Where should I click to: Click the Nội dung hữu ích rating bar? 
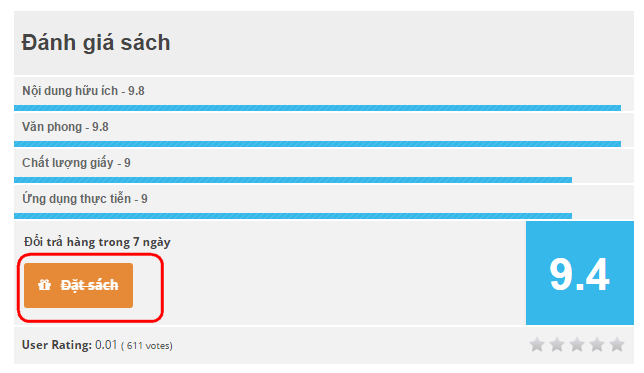tap(317, 108)
